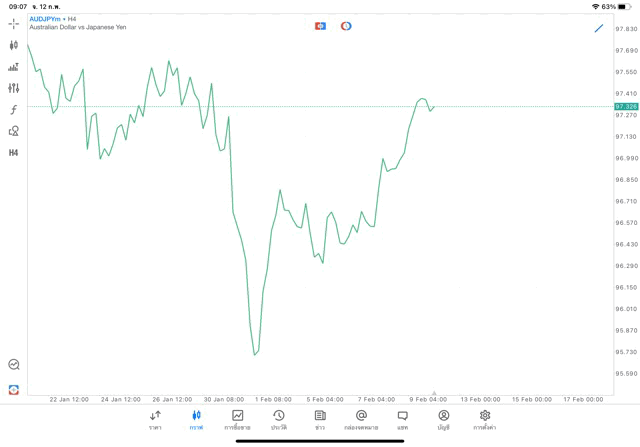Open the Mailbox tab (กล่องจดหมาย)
Image resolution: width=640 pixels, height=447 pixels.
coord(361,420)
